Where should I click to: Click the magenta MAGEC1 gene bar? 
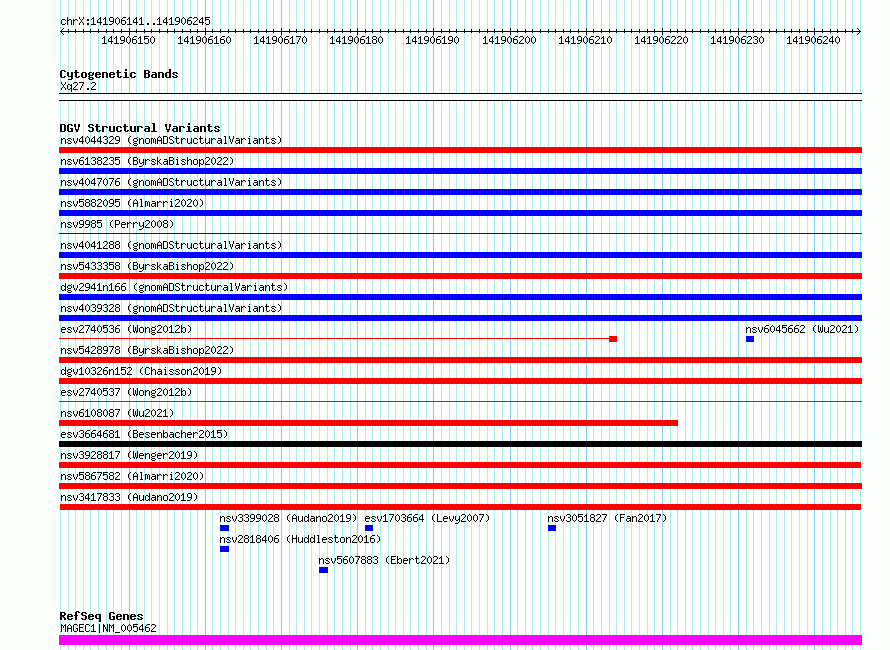(460, 640)
